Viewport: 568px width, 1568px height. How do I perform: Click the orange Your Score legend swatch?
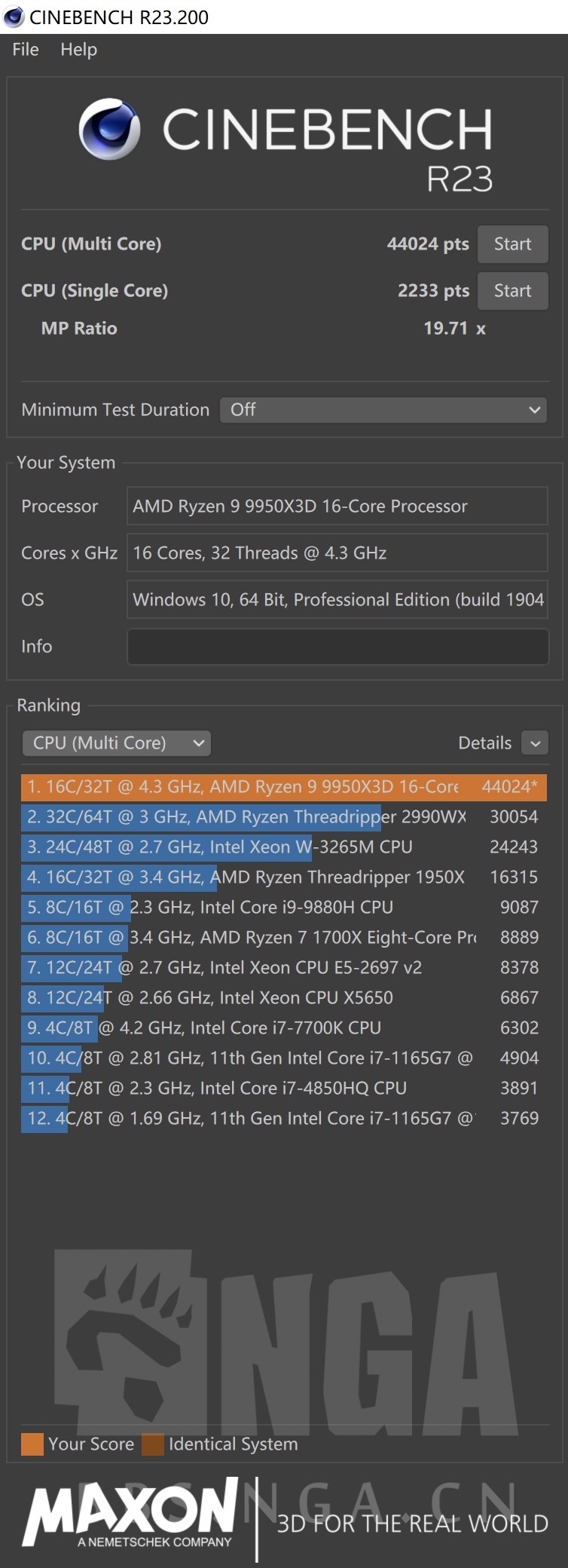click(x=31, y=1444)
